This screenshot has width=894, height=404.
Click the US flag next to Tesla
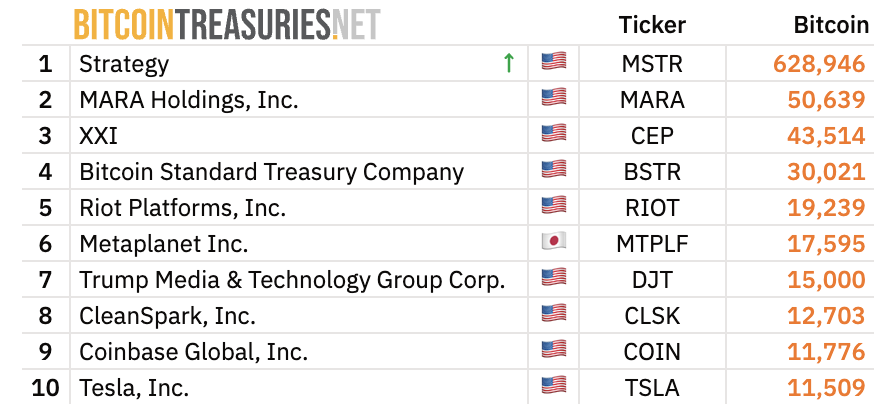coord(553,386)
